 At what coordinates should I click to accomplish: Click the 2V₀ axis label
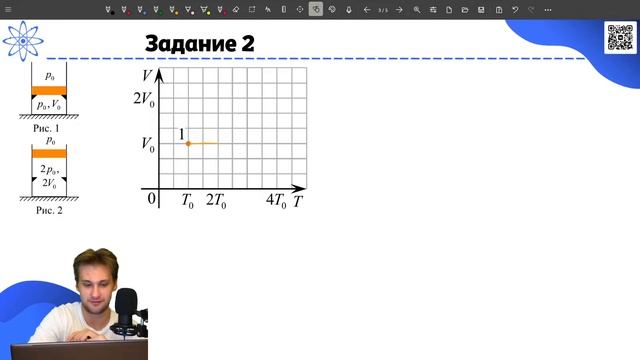click(x=144, y=99)
